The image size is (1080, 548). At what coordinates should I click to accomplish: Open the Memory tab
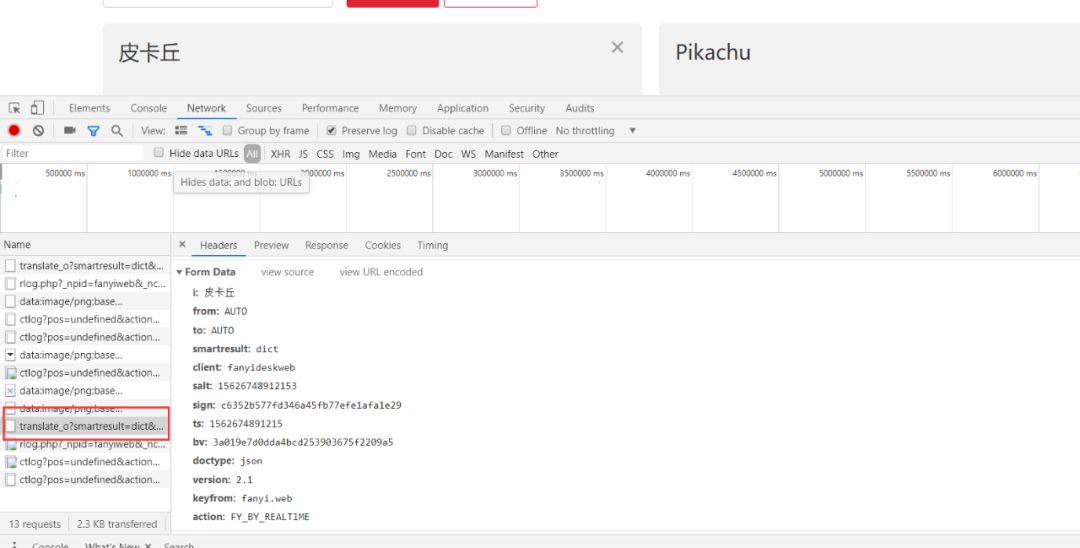pyautogui.click(x=397, y=108)
